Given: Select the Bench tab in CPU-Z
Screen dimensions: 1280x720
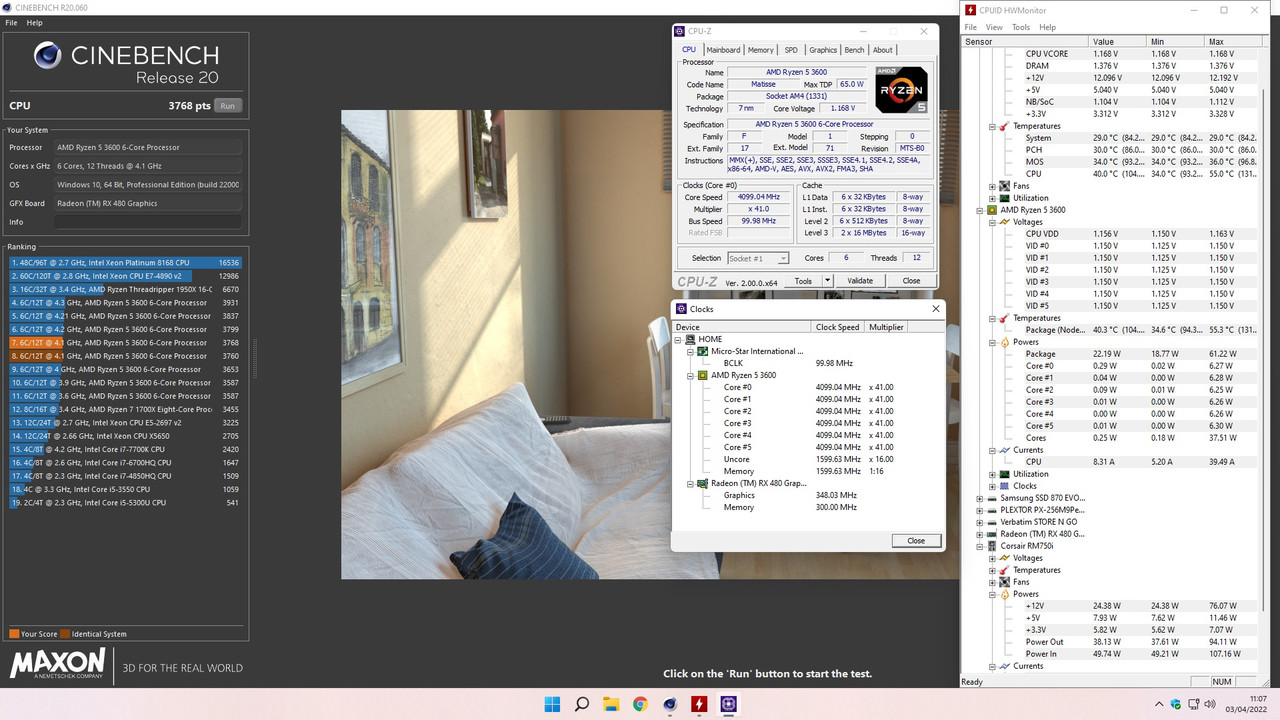Looking at the screenshot, I should tap(854, 50).
